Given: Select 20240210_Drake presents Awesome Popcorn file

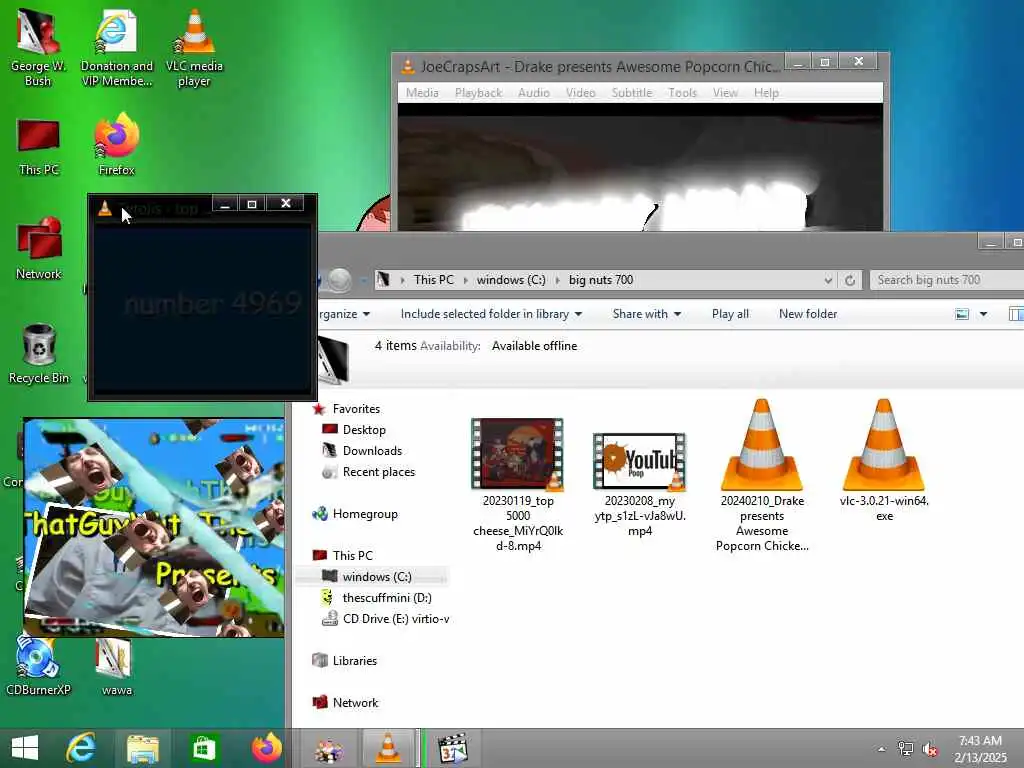Looking at the screenshot, I should (x=762, y=475).
